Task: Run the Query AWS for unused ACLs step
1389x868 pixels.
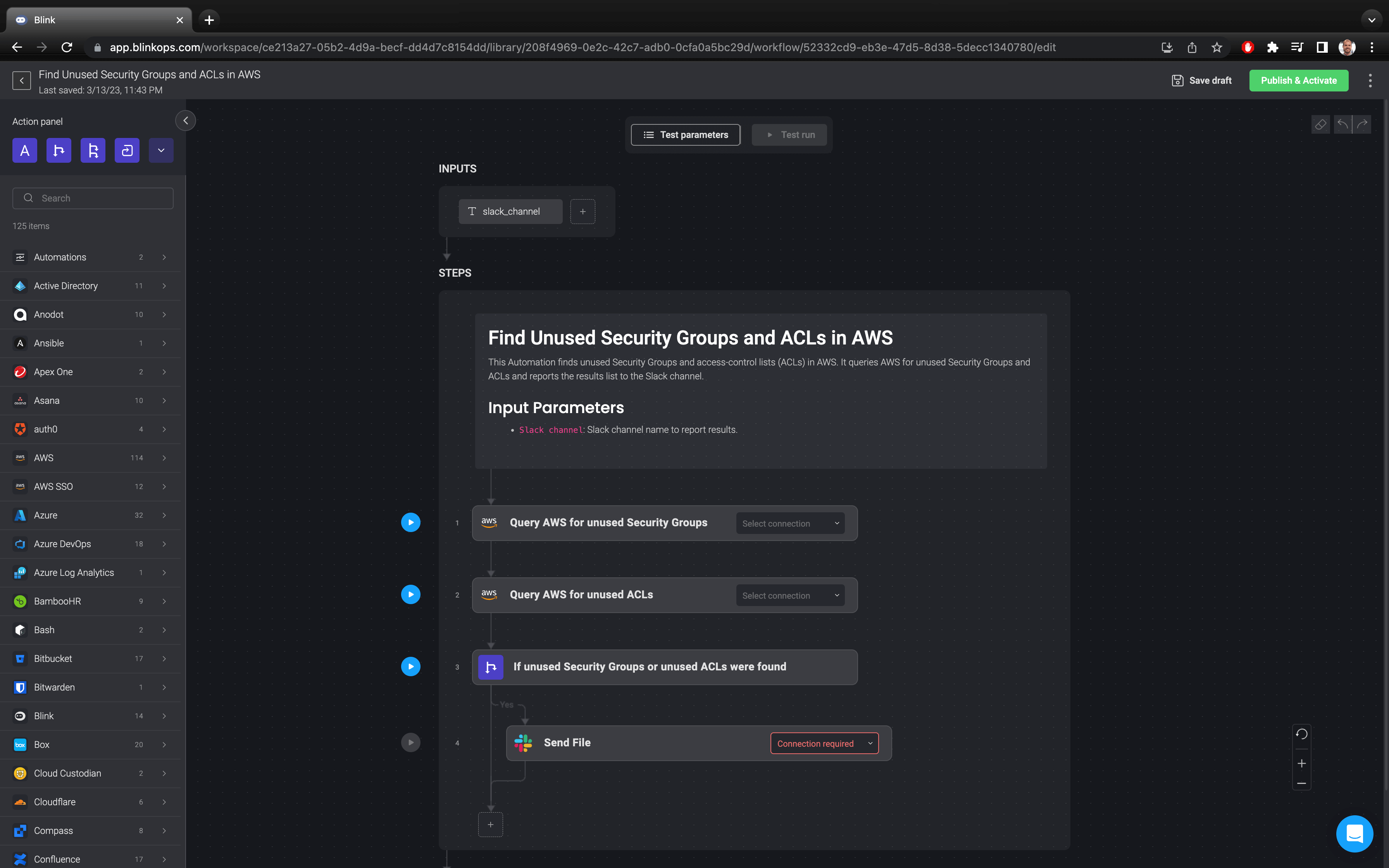Action: [410, 594]
